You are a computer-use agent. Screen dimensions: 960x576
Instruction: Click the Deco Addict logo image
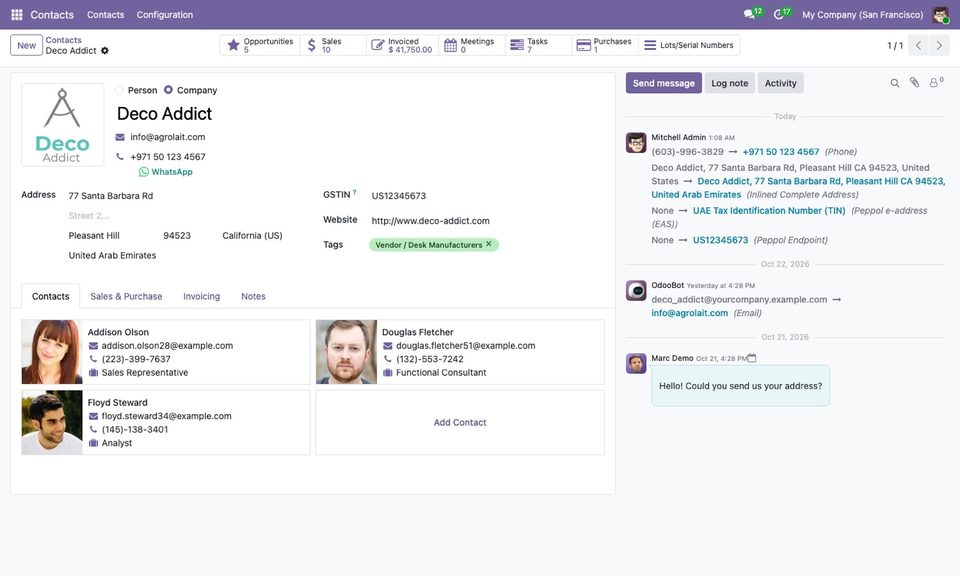[62, 125]
